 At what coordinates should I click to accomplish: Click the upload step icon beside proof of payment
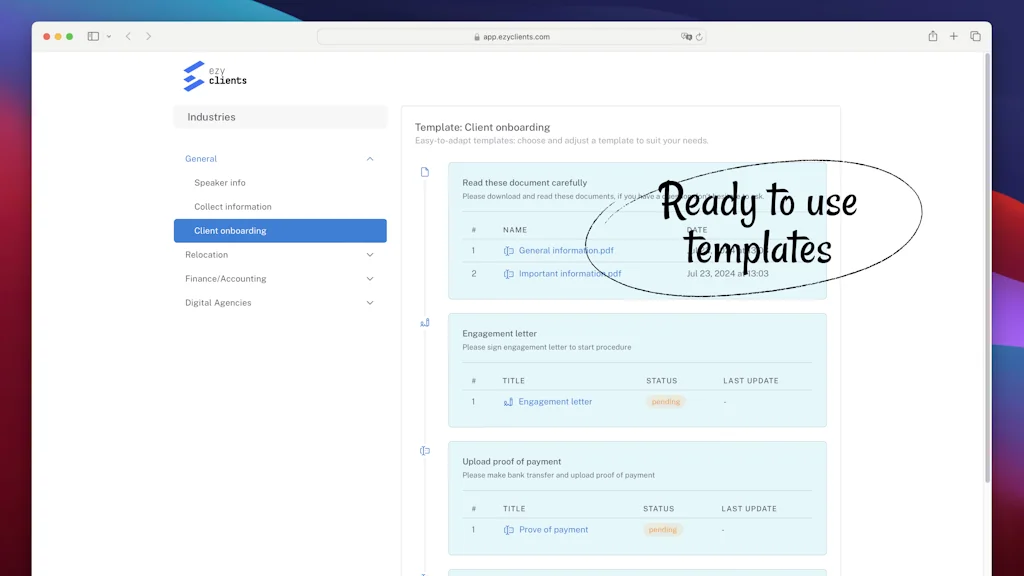425,451
